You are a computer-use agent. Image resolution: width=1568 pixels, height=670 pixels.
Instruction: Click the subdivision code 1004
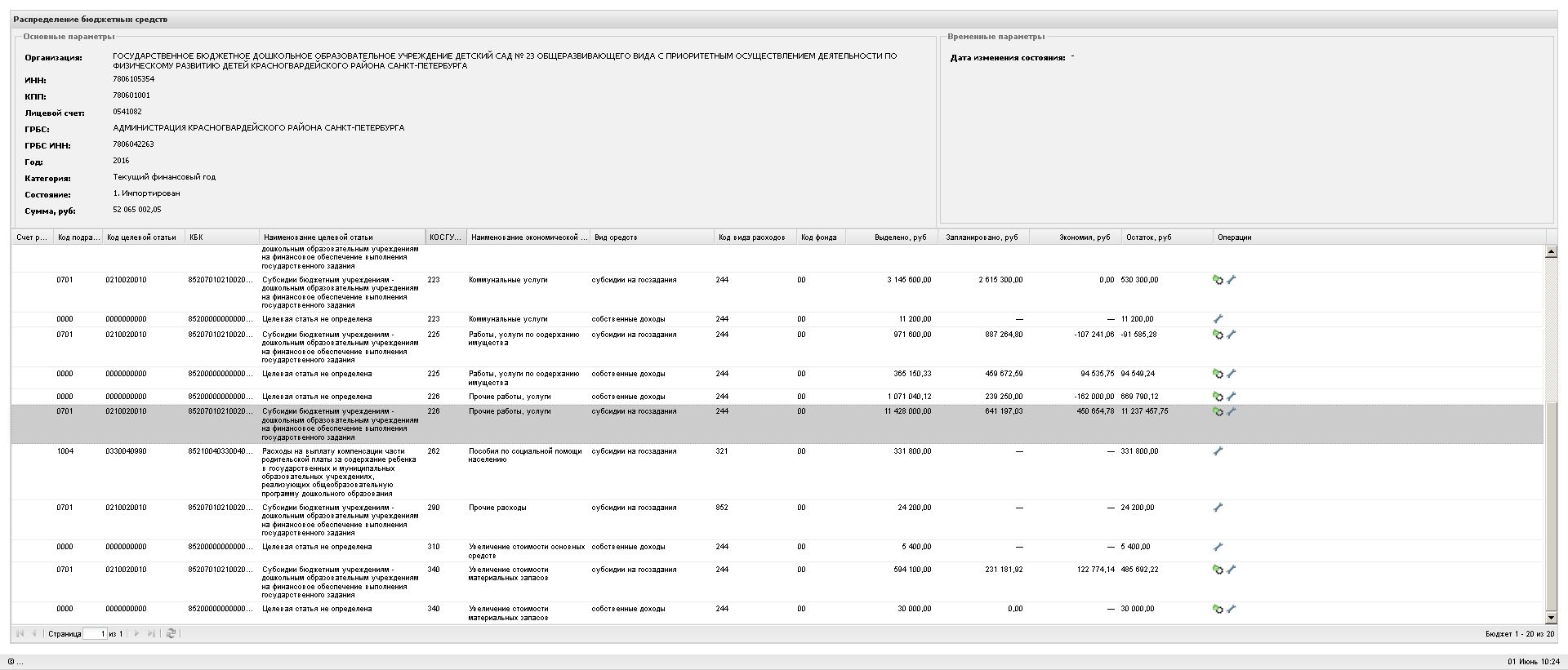[65, 451]
